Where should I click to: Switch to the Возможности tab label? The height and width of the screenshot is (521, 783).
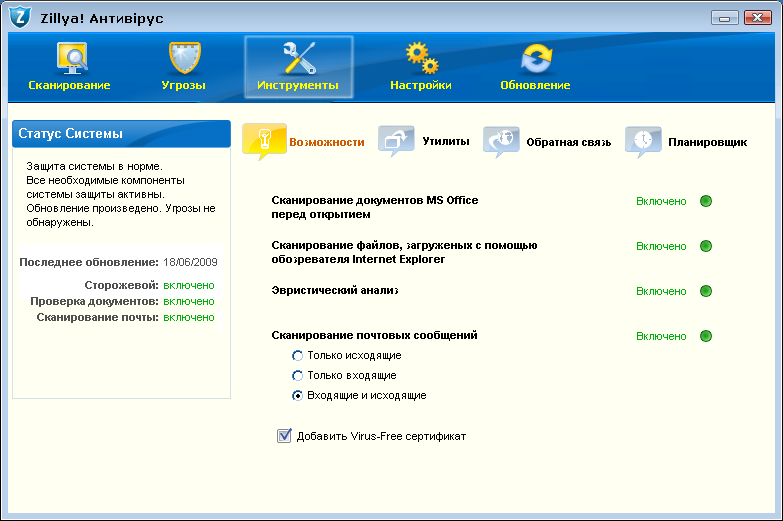click(x=327, y=142)
